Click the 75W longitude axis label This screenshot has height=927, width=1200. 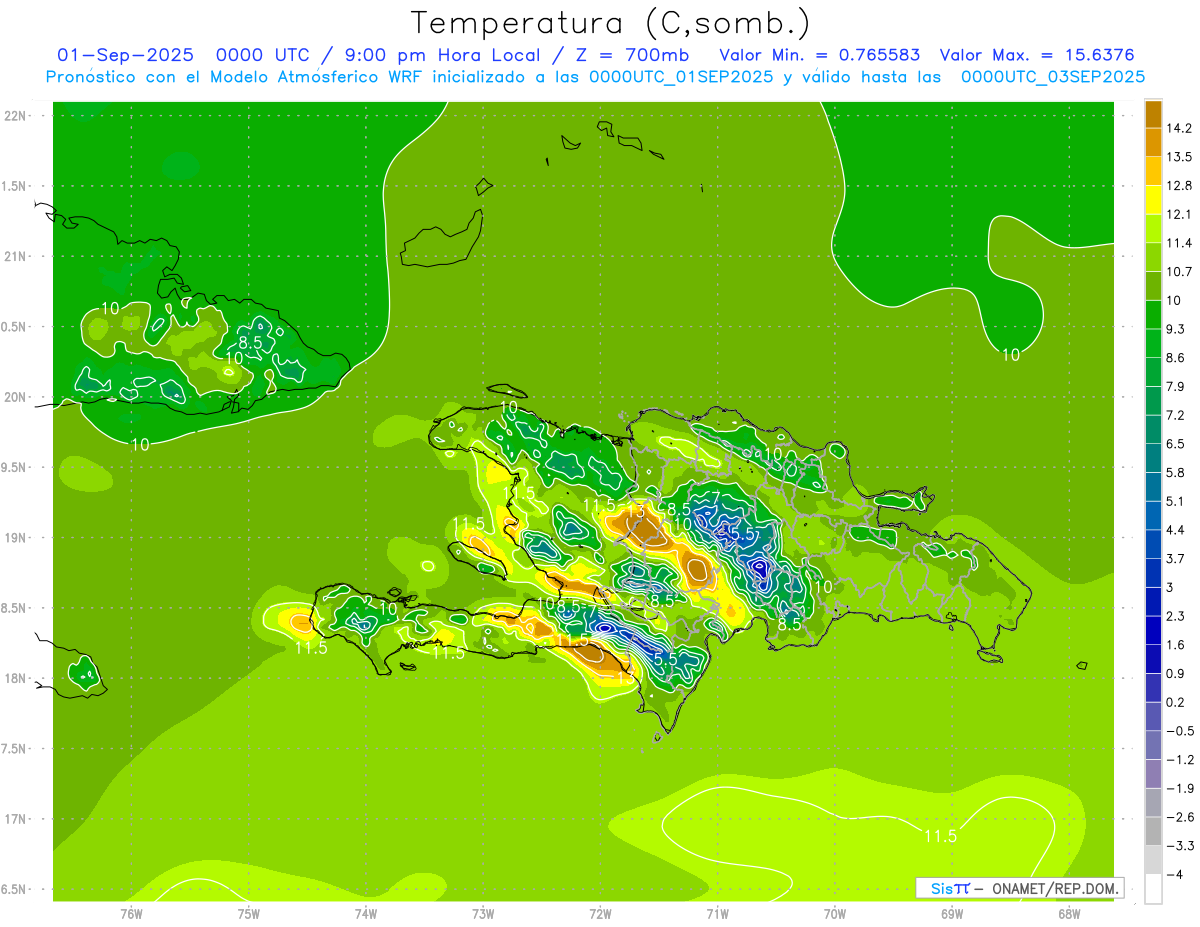point(249,913)
